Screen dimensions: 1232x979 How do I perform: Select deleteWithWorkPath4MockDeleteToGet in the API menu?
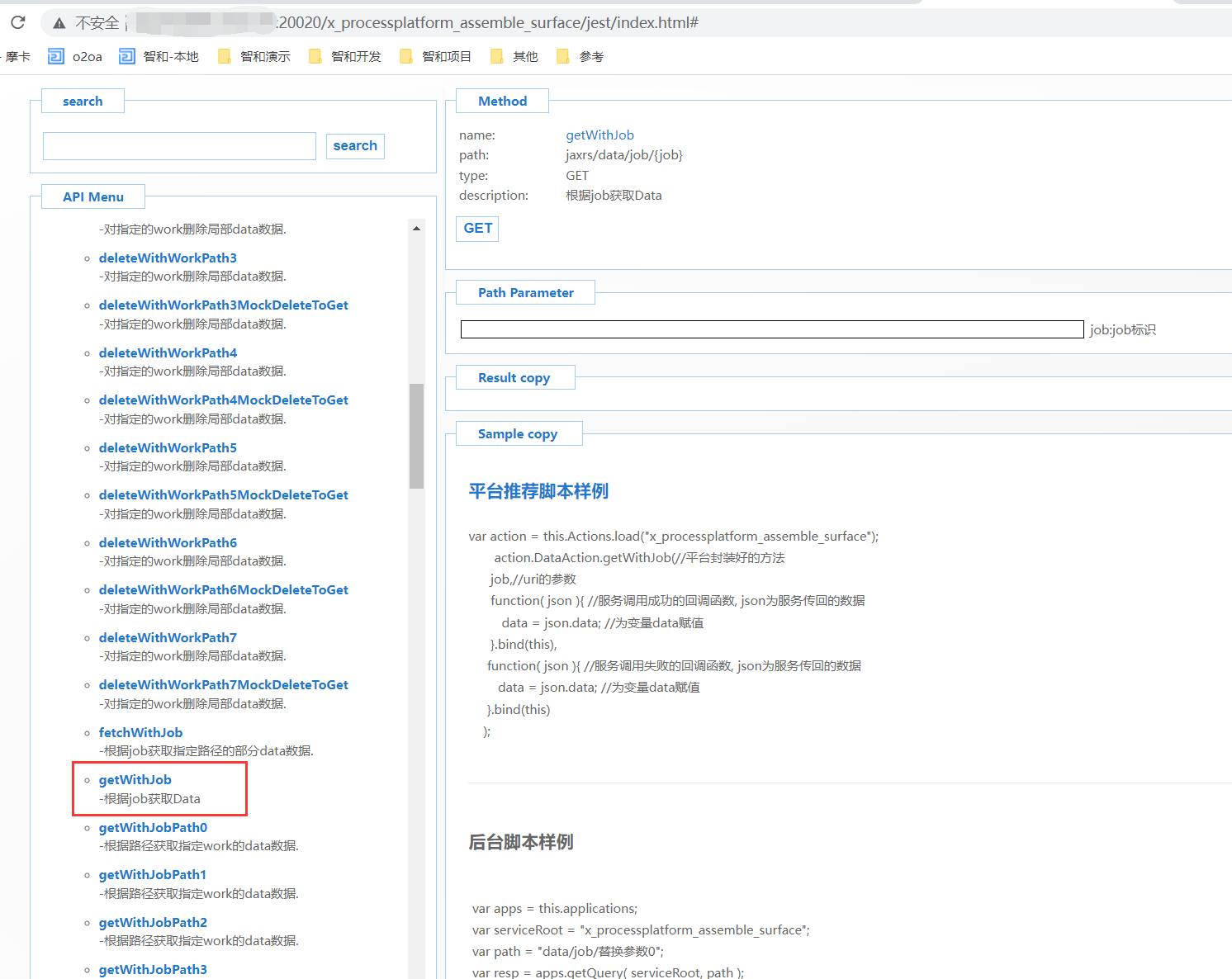click(x=224, y=400)
